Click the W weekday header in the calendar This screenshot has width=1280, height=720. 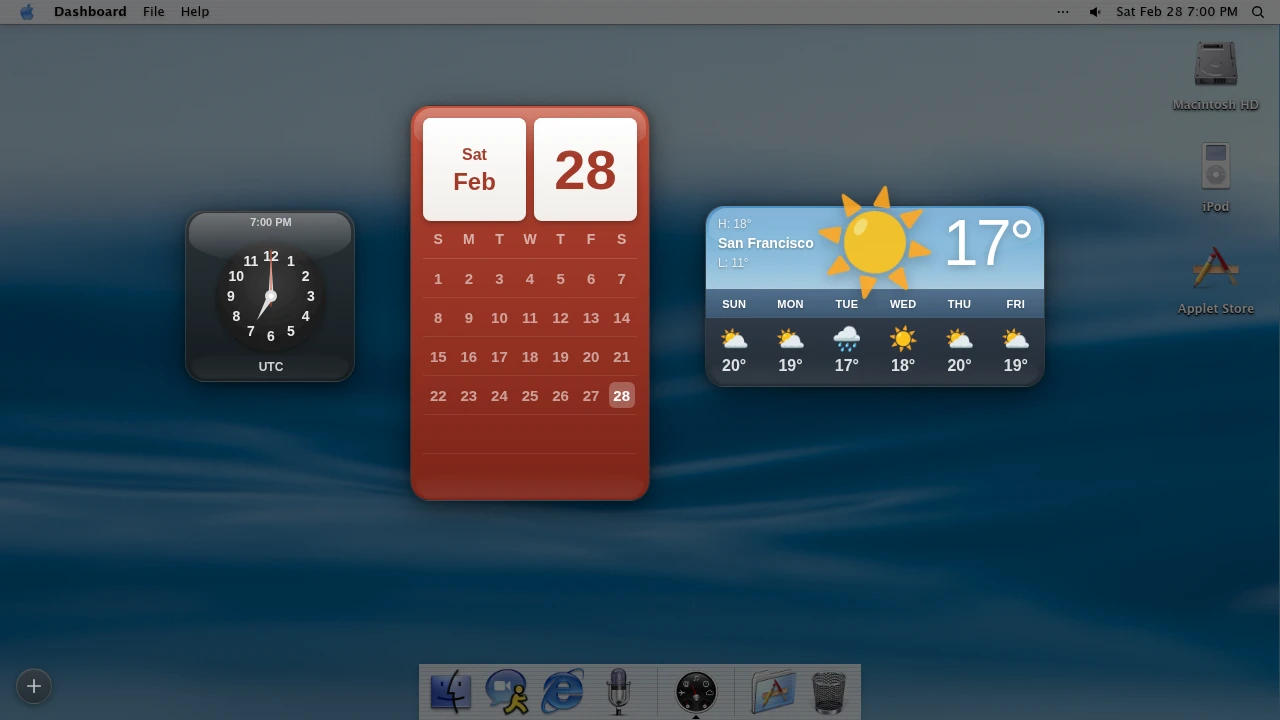pos(530,239)
